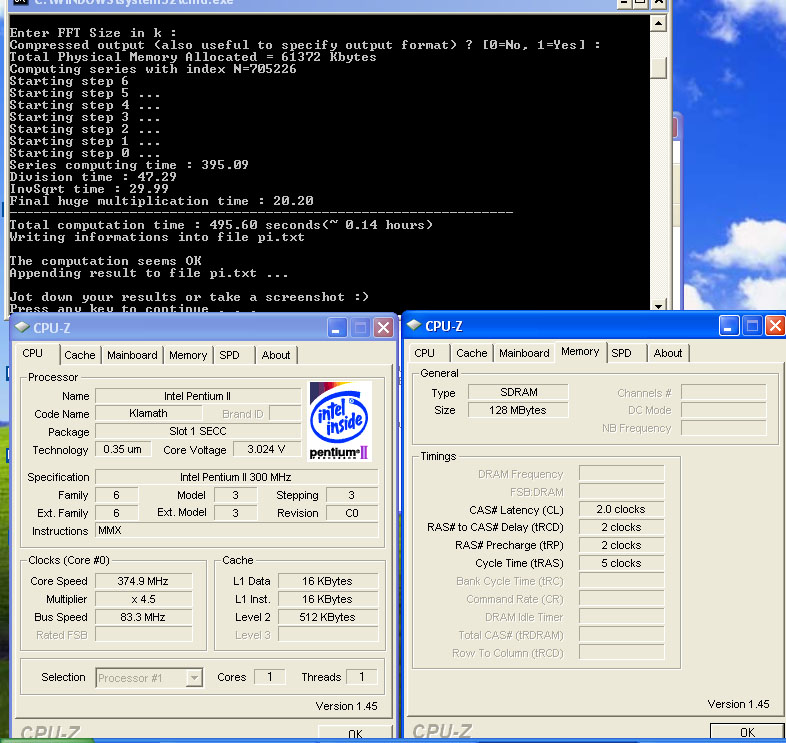Select RAS# Precharge value '2 clocks'
Screen dimensions: 786x743
622,545
